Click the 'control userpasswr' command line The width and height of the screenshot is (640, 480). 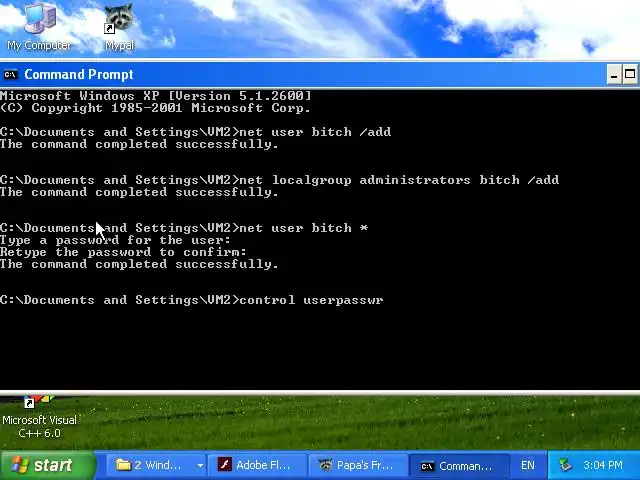tap(191, 300)
